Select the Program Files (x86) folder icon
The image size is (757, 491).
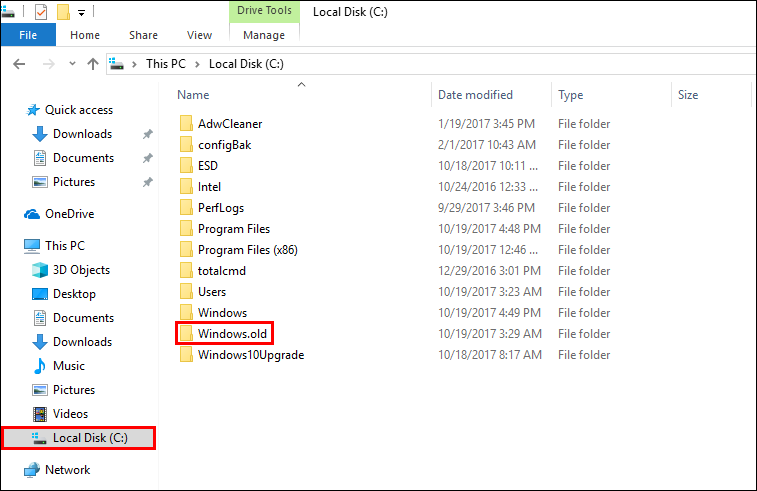point(186,250)
